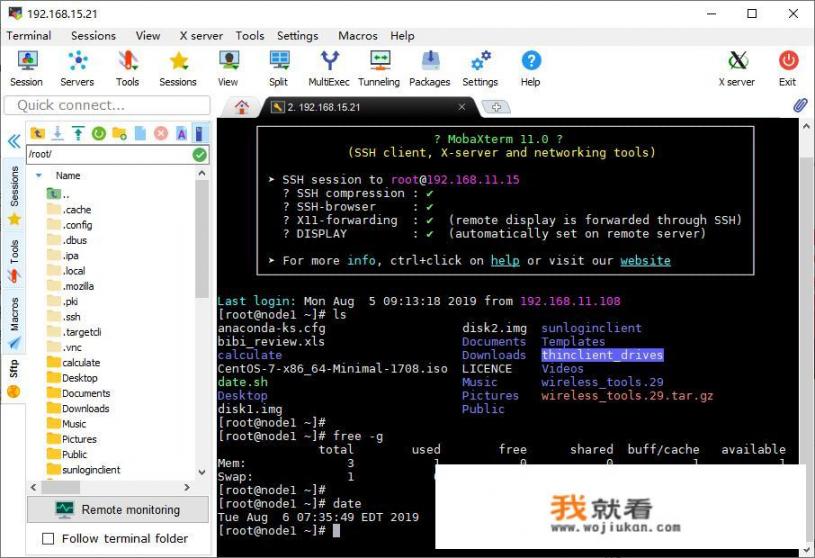The height and width of the screenshot is (558, 815).
Task: Refresh the SFTP folder with green icon
Action: (x=99, y=134)
